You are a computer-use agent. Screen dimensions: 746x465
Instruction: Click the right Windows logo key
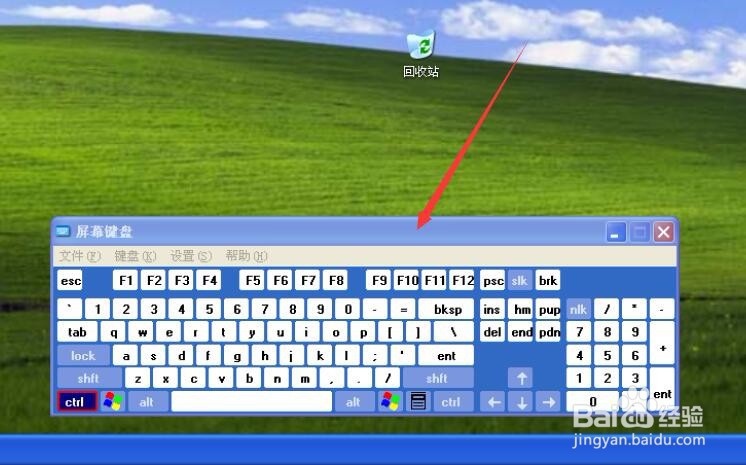tap(390, 402)
